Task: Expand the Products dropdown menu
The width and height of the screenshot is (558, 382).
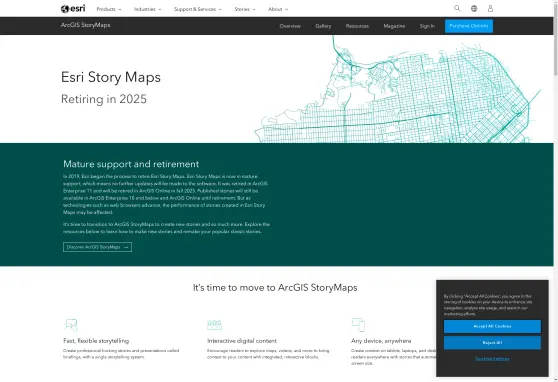Action: coord(109,9)
